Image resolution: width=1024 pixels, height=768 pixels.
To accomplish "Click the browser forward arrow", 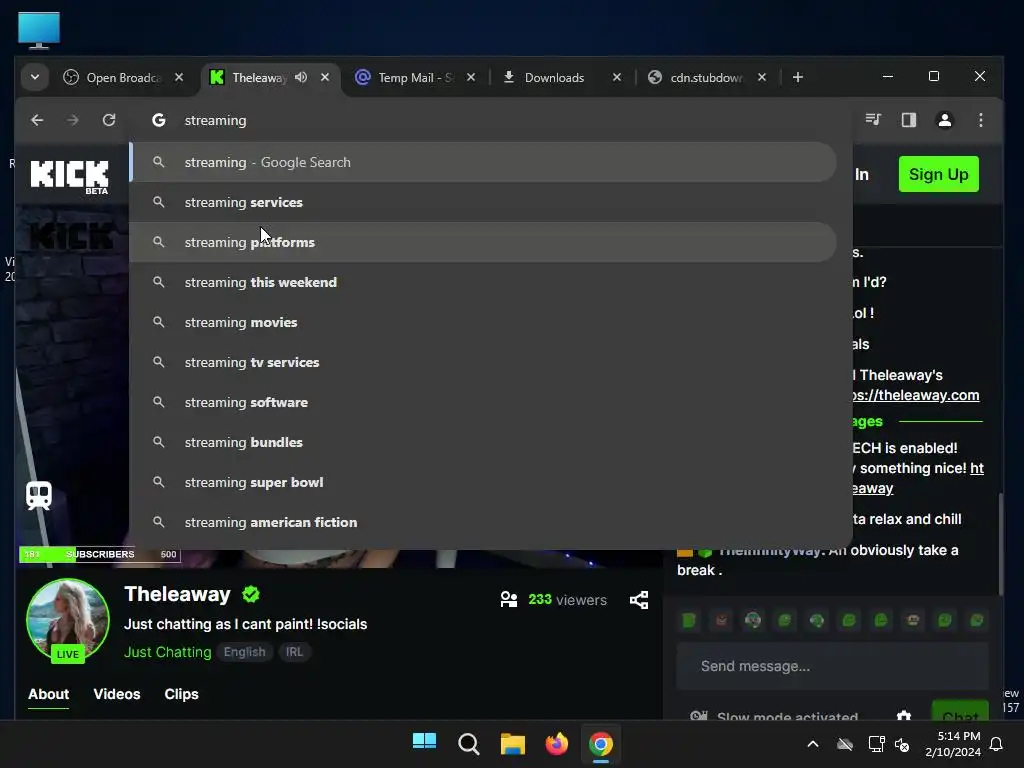I will click(x=73, y=120).
